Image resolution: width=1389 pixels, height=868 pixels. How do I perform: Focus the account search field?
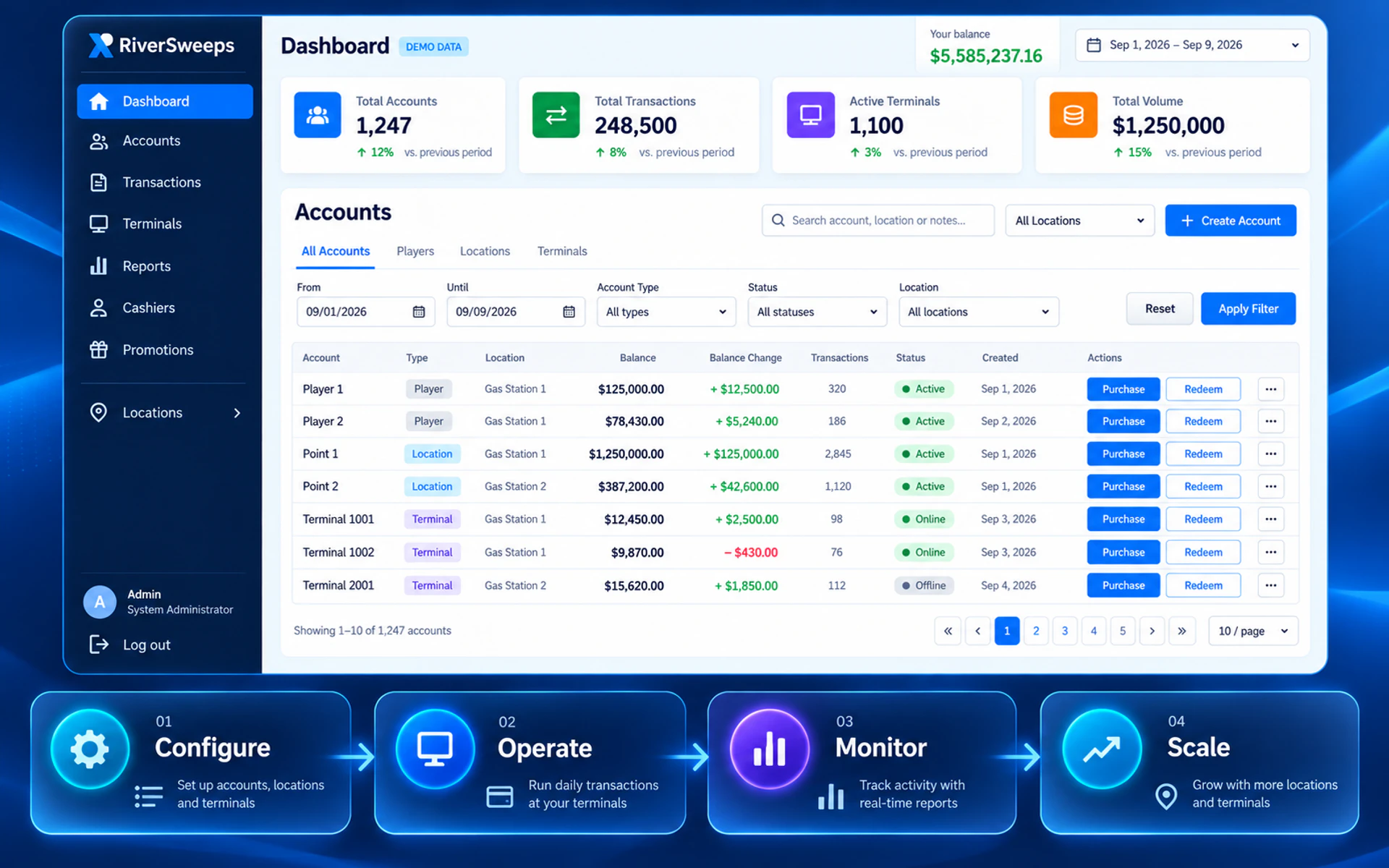tap(878, 221)
